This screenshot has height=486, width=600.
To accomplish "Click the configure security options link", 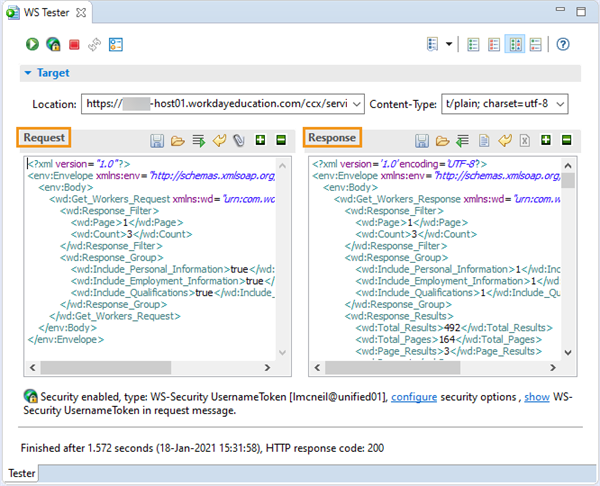I will tap(414, 397).
